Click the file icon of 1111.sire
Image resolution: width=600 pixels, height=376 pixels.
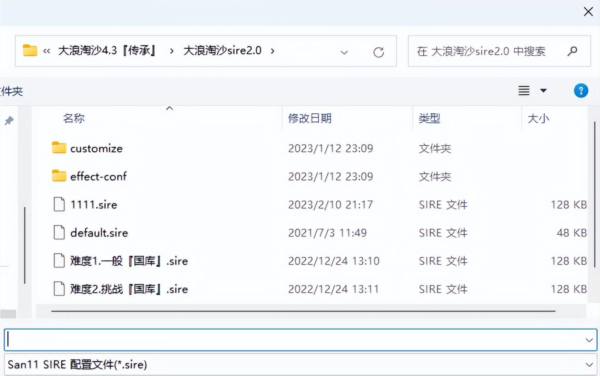click(x=59, y=204)
